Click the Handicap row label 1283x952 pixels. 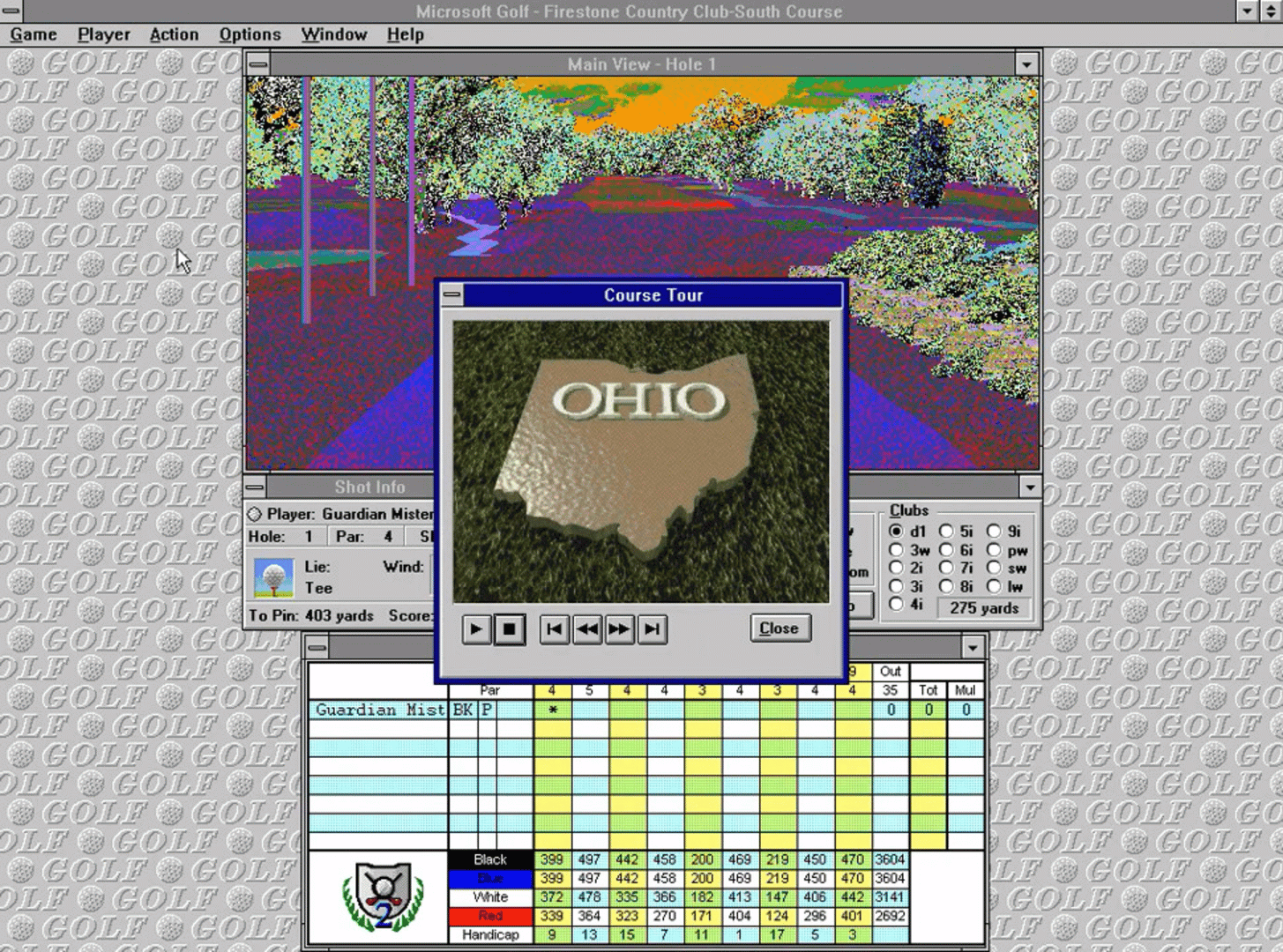490,934
